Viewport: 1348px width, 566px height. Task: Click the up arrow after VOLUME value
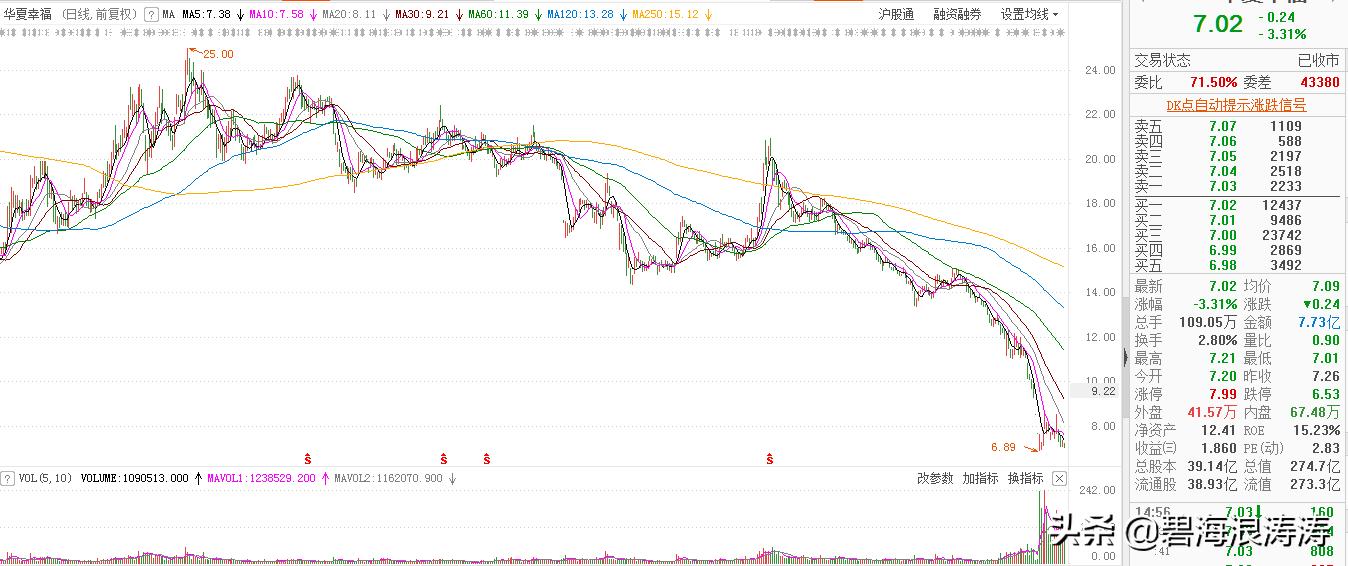click(x=198, y=479)
